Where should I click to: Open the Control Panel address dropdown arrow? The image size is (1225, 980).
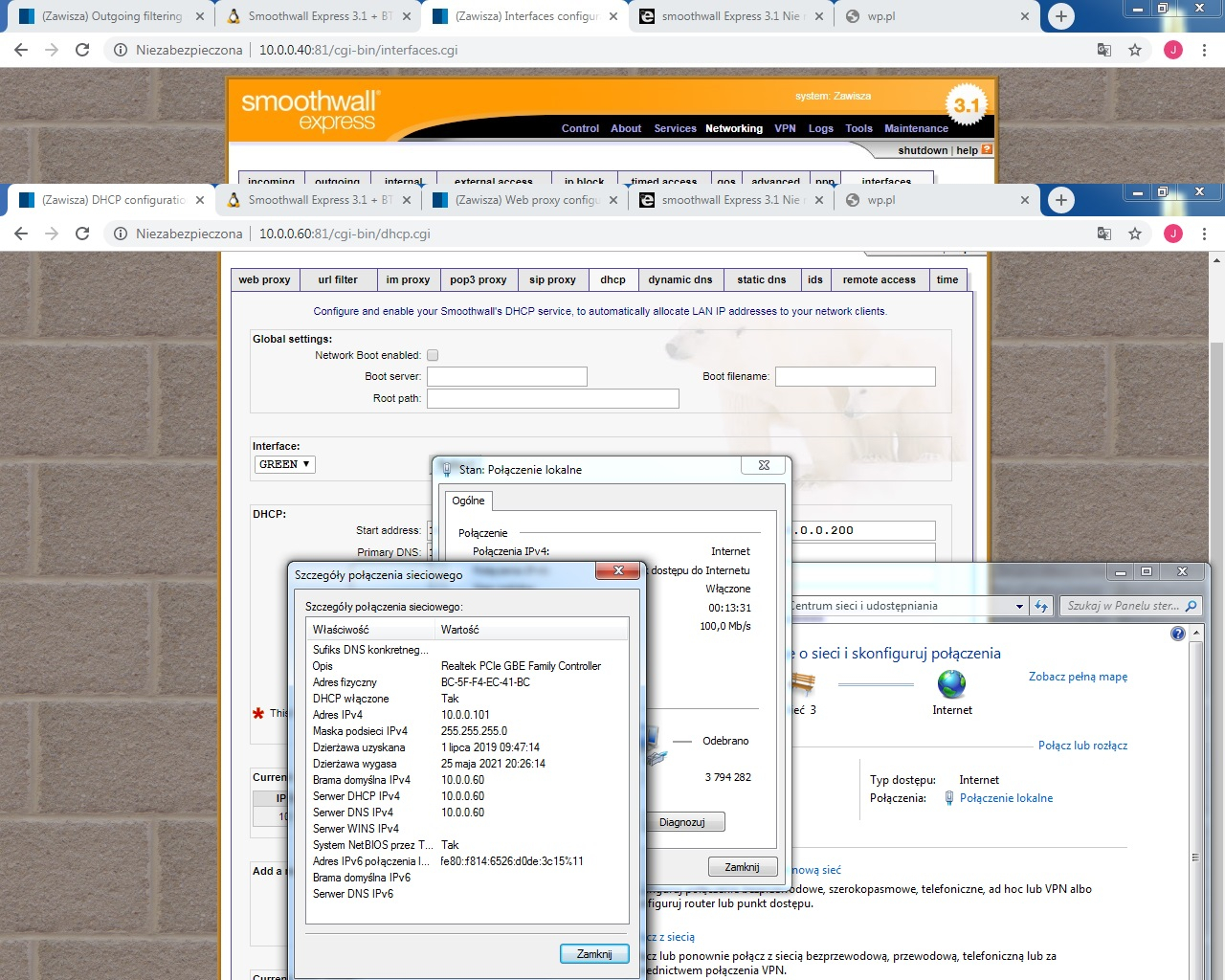coord(1018,606)
